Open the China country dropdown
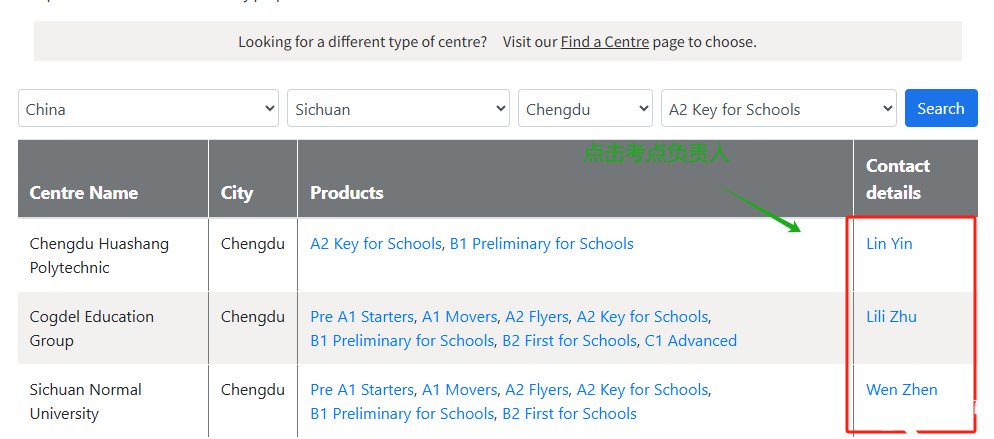This screenshot has width=994, height=439. (148, 108)
